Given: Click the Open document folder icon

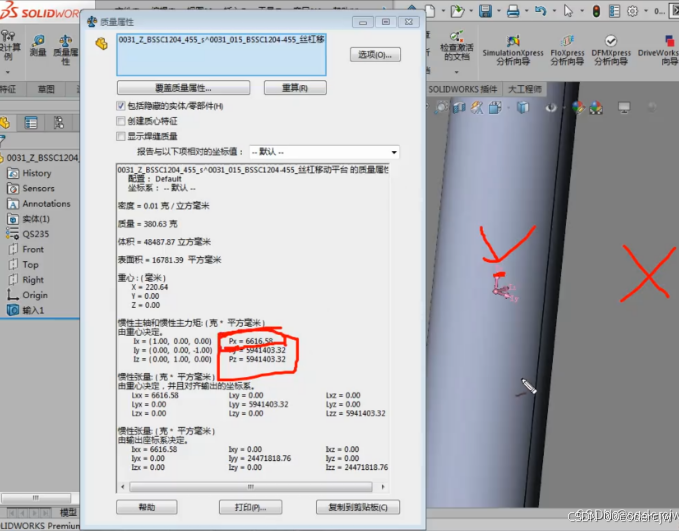Looking at the screenshot, I should [457, 10].
